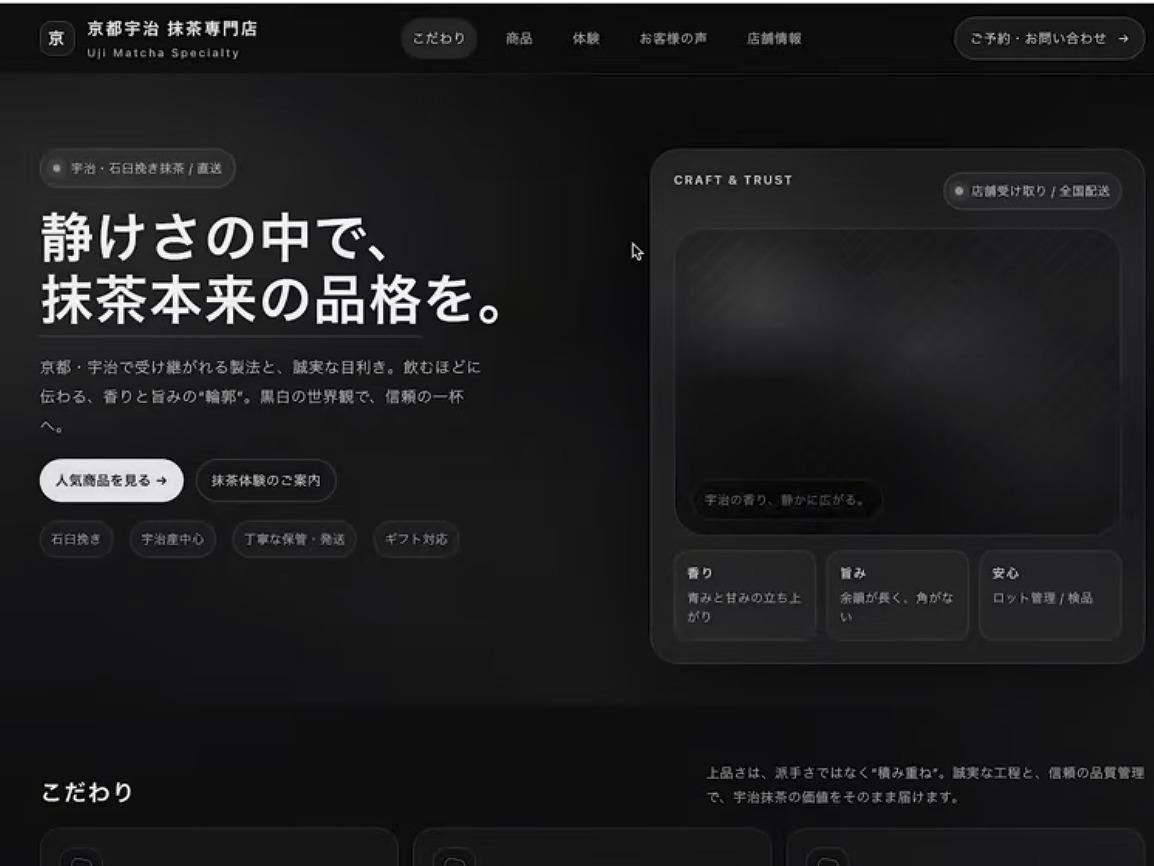Open the お客様の声 navigation link

(x=673, y=39)
